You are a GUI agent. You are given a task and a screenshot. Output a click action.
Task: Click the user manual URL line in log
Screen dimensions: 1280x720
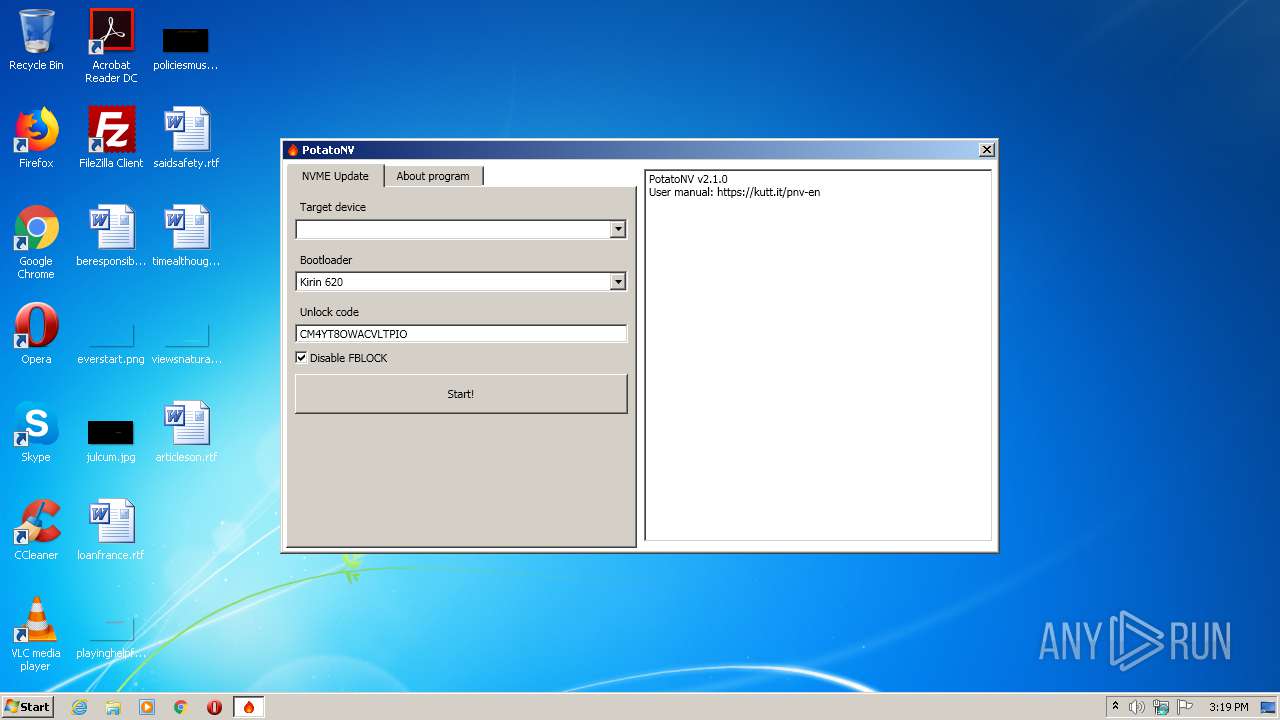tap(734, 192)
